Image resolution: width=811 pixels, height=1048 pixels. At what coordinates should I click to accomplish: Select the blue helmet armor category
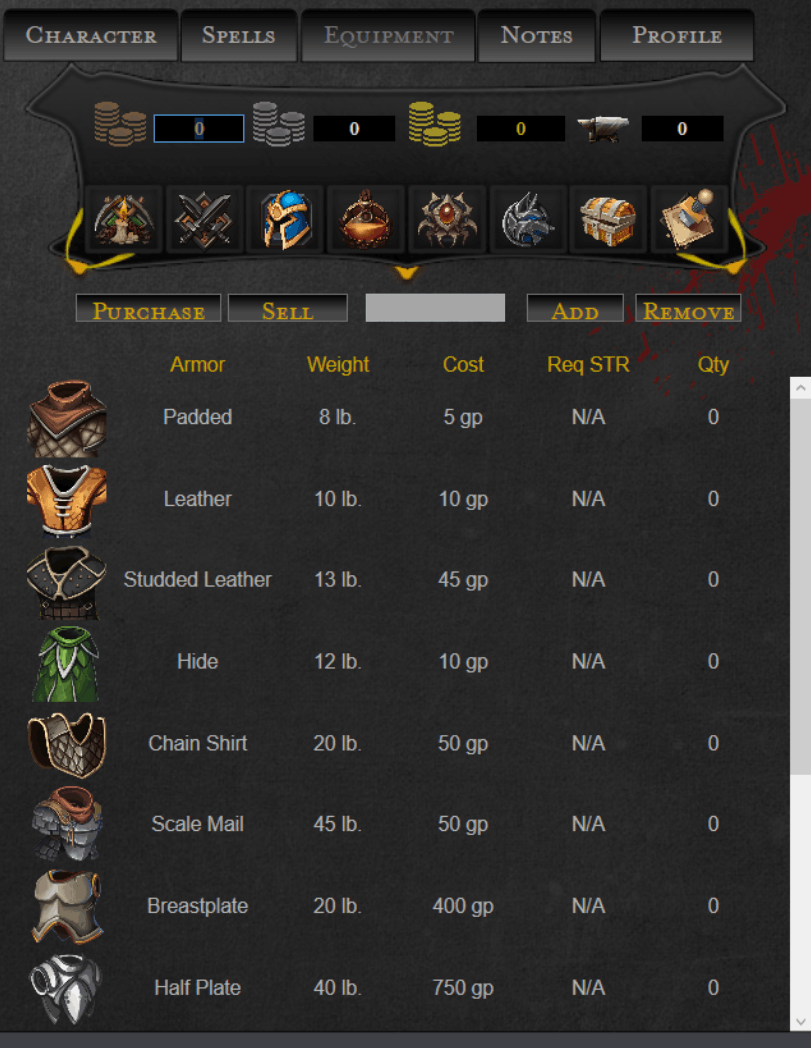pyautogui.click(x=285, y=220)
